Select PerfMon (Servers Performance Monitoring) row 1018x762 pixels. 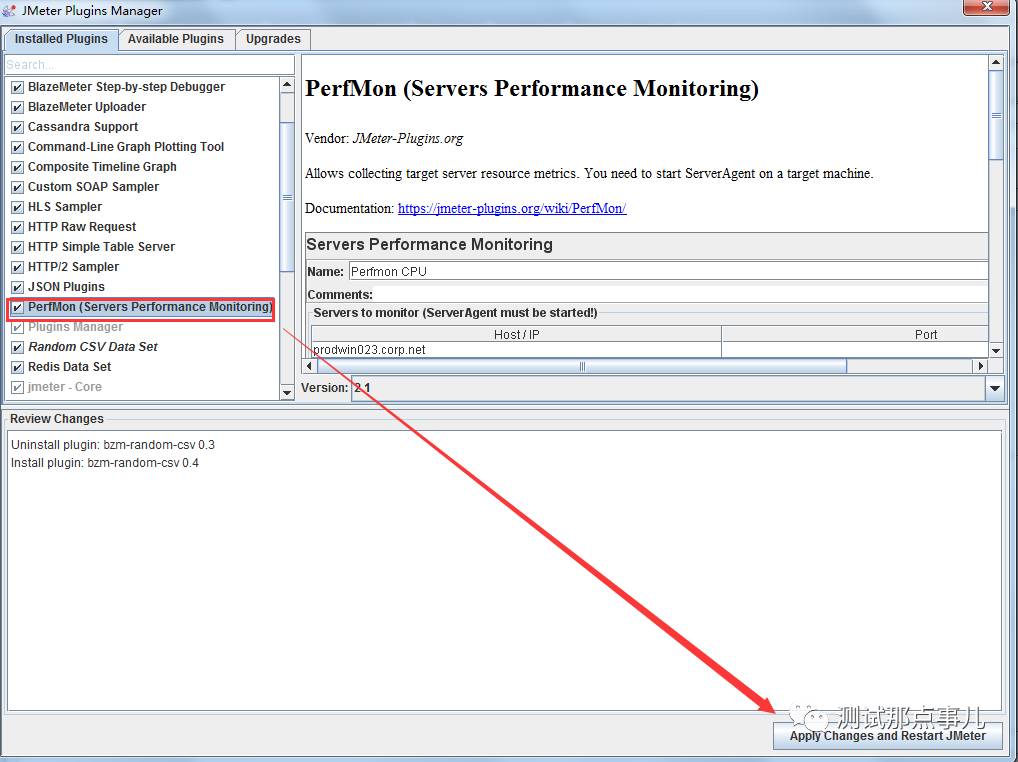(141, 308)
